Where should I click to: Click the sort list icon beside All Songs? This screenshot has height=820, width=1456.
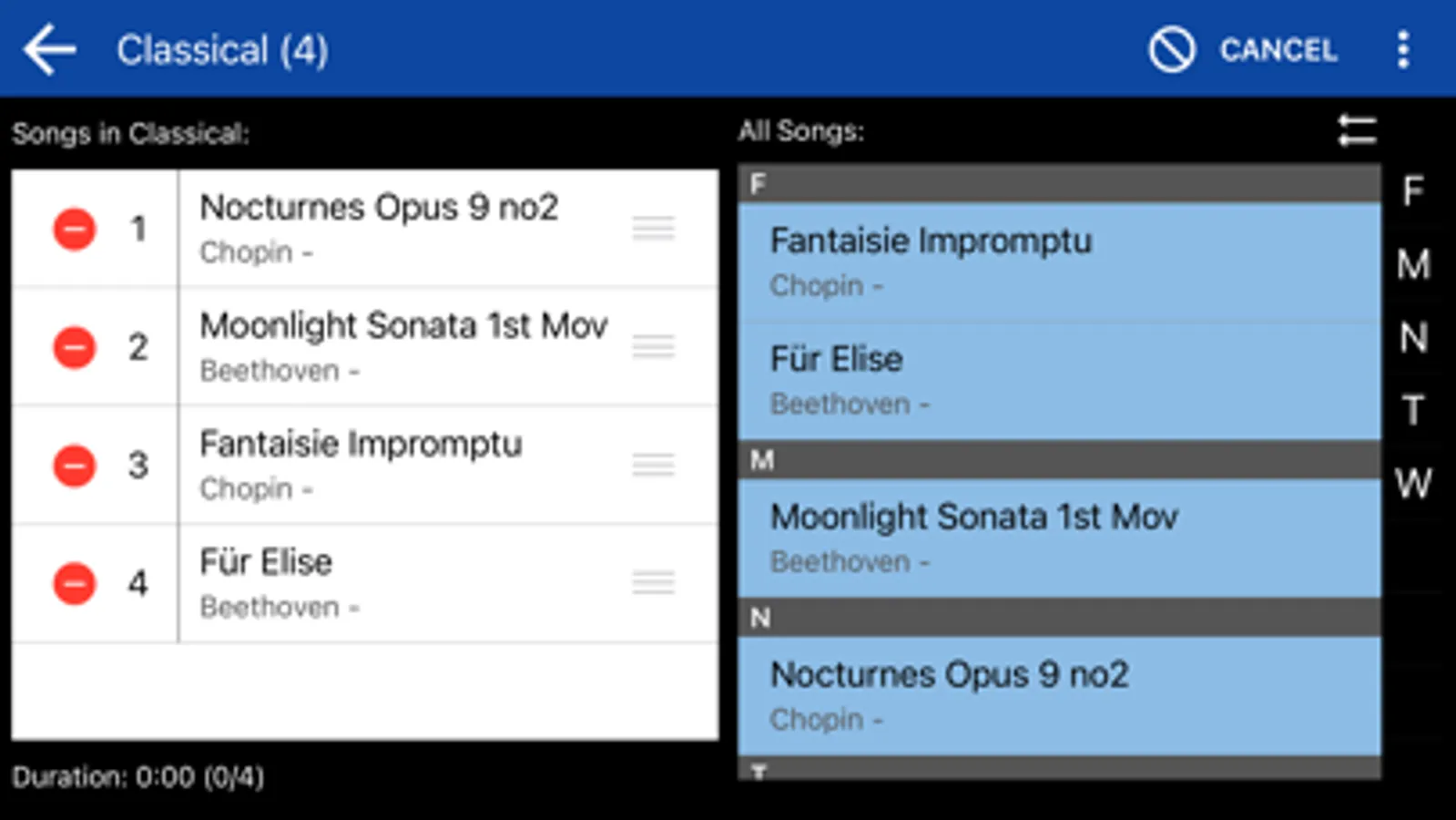1357,130
